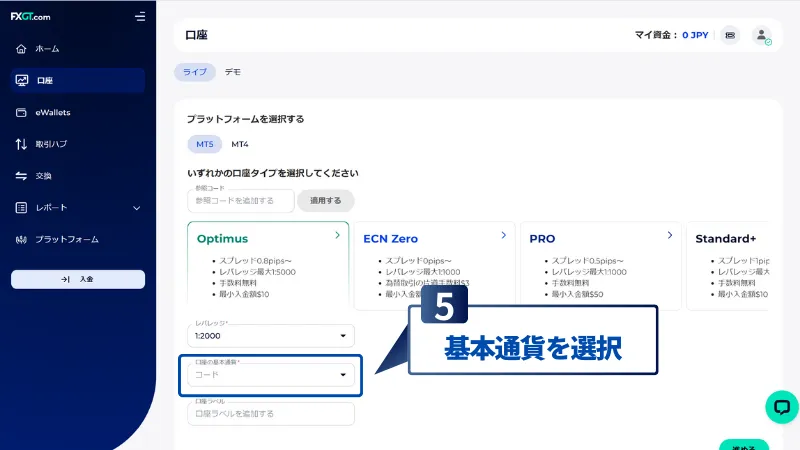800x450 pixels.
Task: Expand ECN Zero details chevron
Action: (504, 235)
